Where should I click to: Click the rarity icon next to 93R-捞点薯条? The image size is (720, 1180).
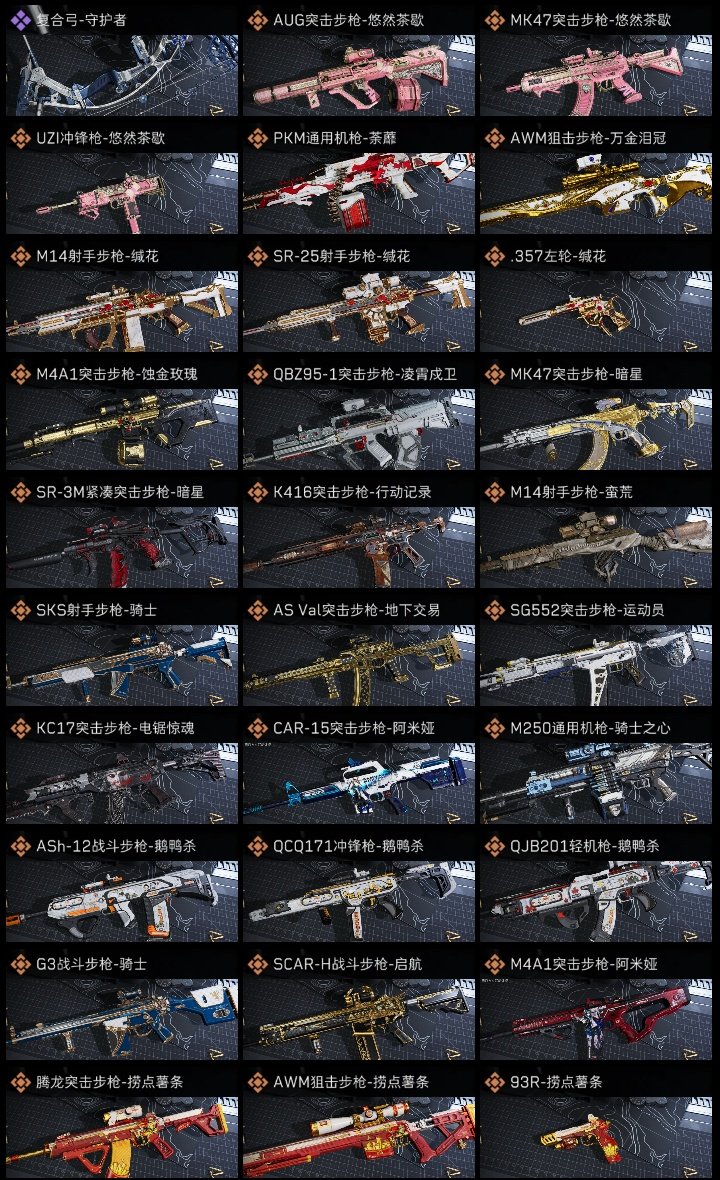(x=494, y=1082)
